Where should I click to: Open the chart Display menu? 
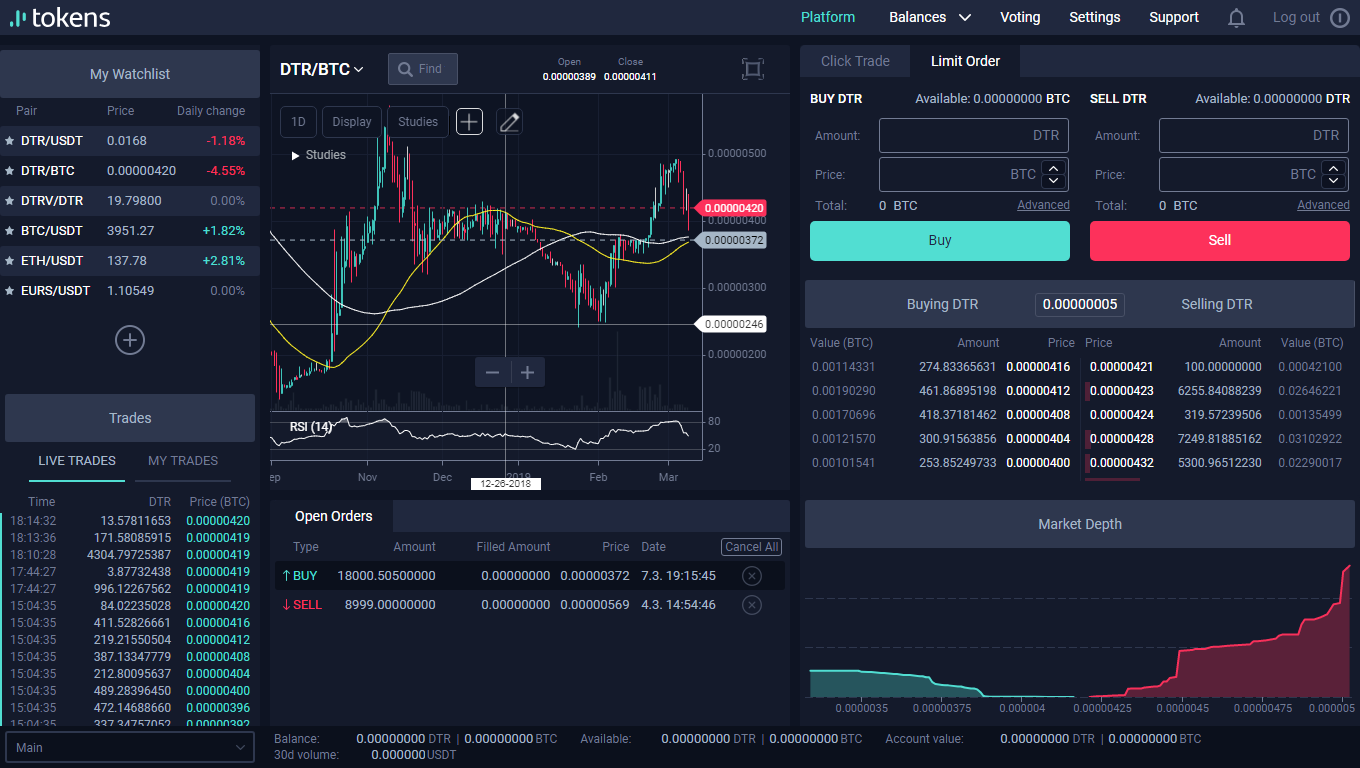[x=352, y=122]
